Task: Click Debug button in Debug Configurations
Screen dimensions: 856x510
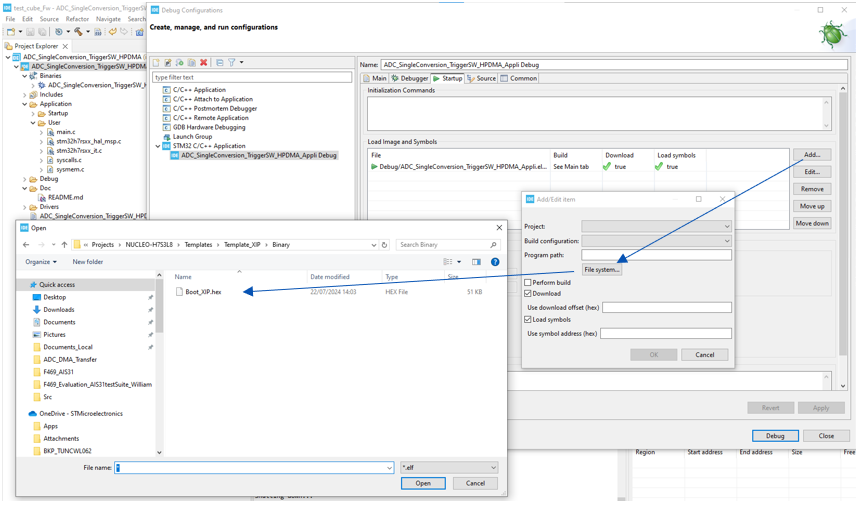Action: coord(775,436)
